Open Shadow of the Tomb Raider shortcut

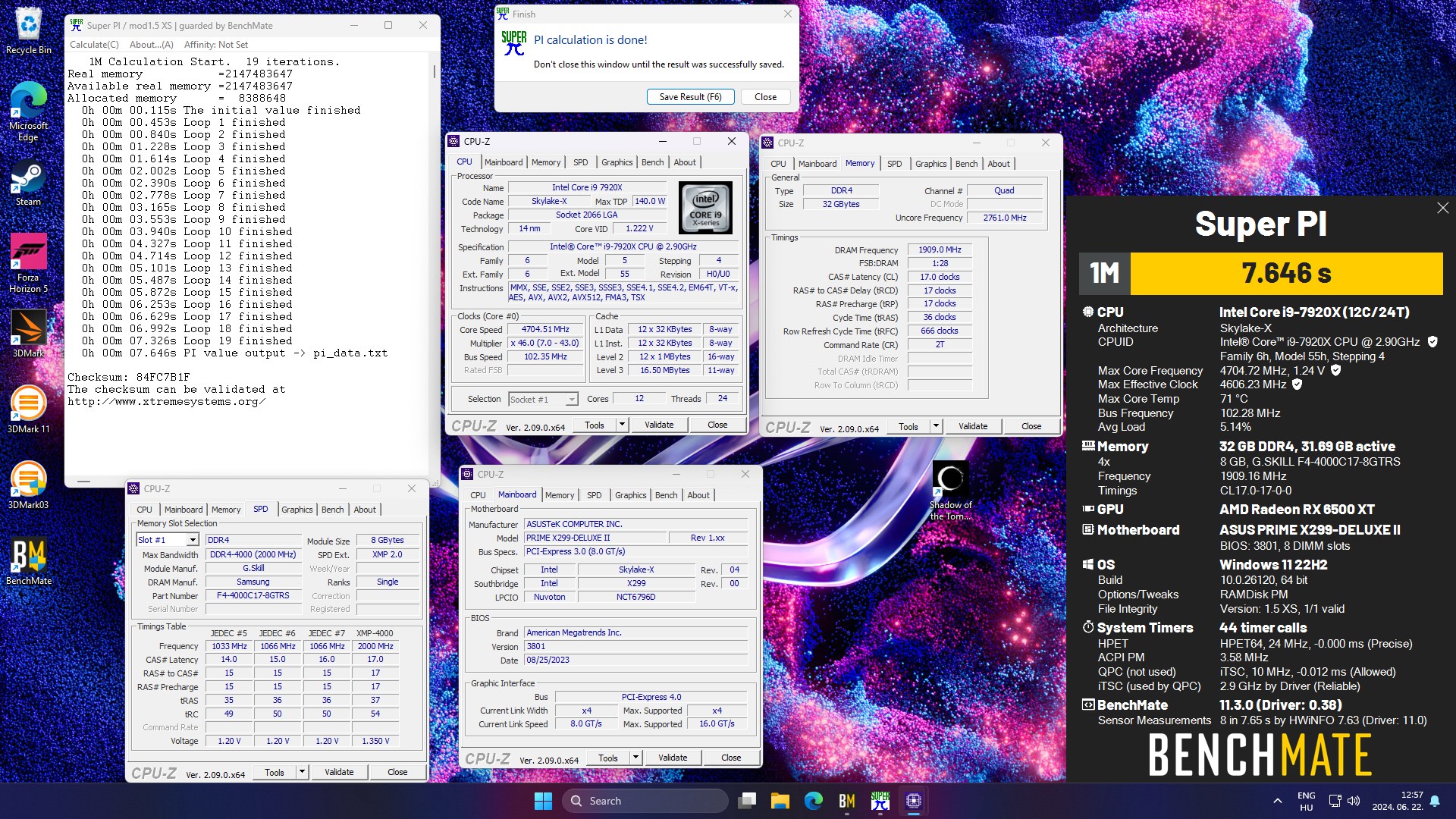click(x=951, y=490)
